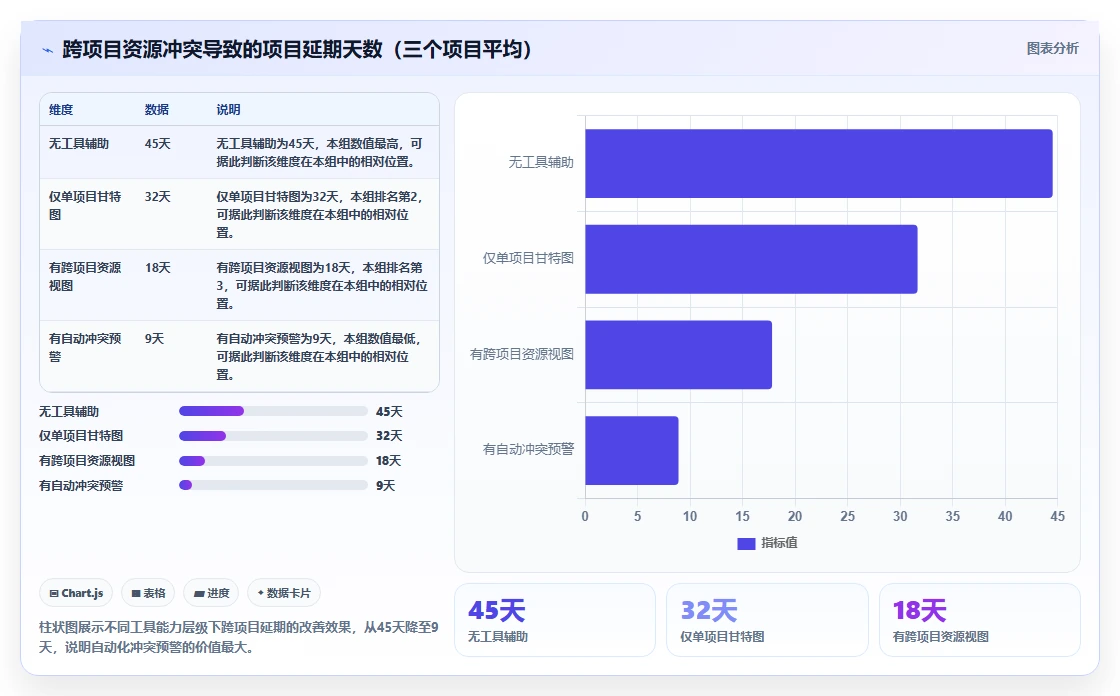
Task: Click the 有自动冲突预警 chart axis label
Action: point(528,449)
